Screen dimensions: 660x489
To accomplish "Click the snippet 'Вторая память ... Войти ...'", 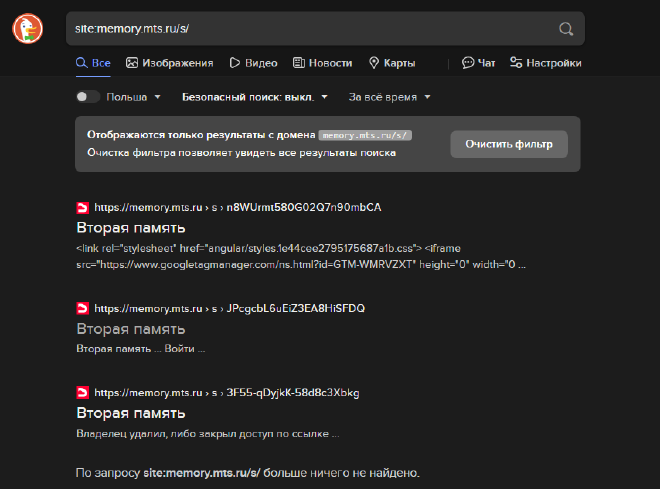I will (141, 349).
